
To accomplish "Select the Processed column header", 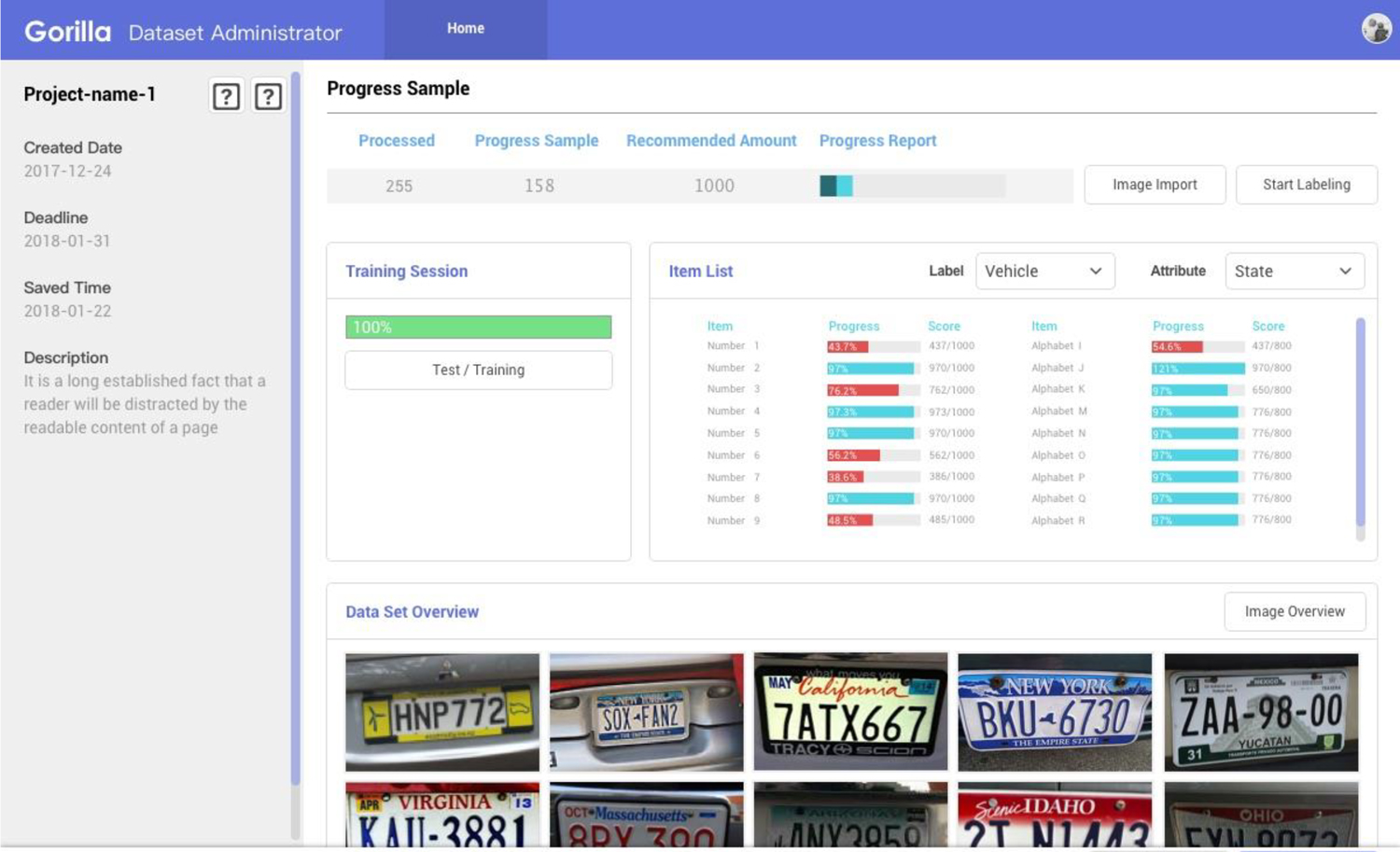I will pos(397,141).
